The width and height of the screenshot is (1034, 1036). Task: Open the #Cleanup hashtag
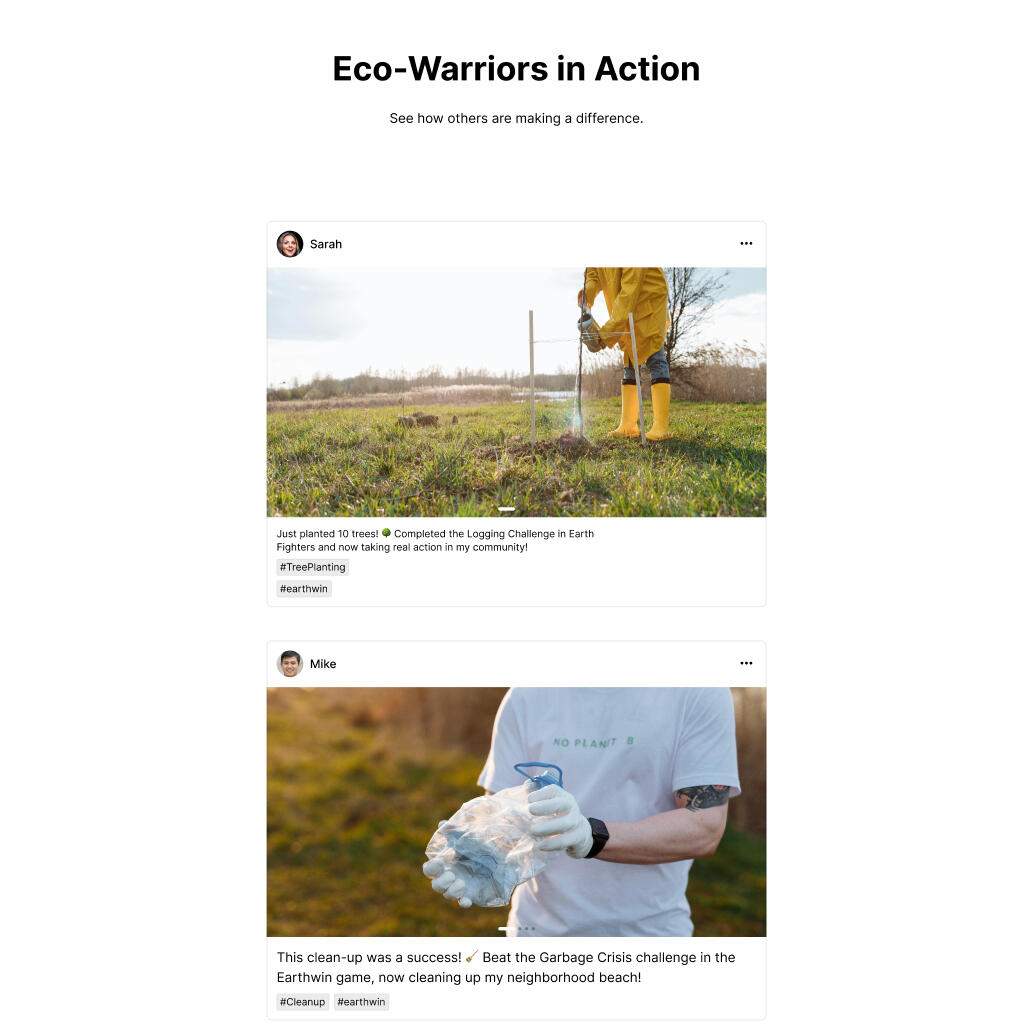click(303, 1002)
